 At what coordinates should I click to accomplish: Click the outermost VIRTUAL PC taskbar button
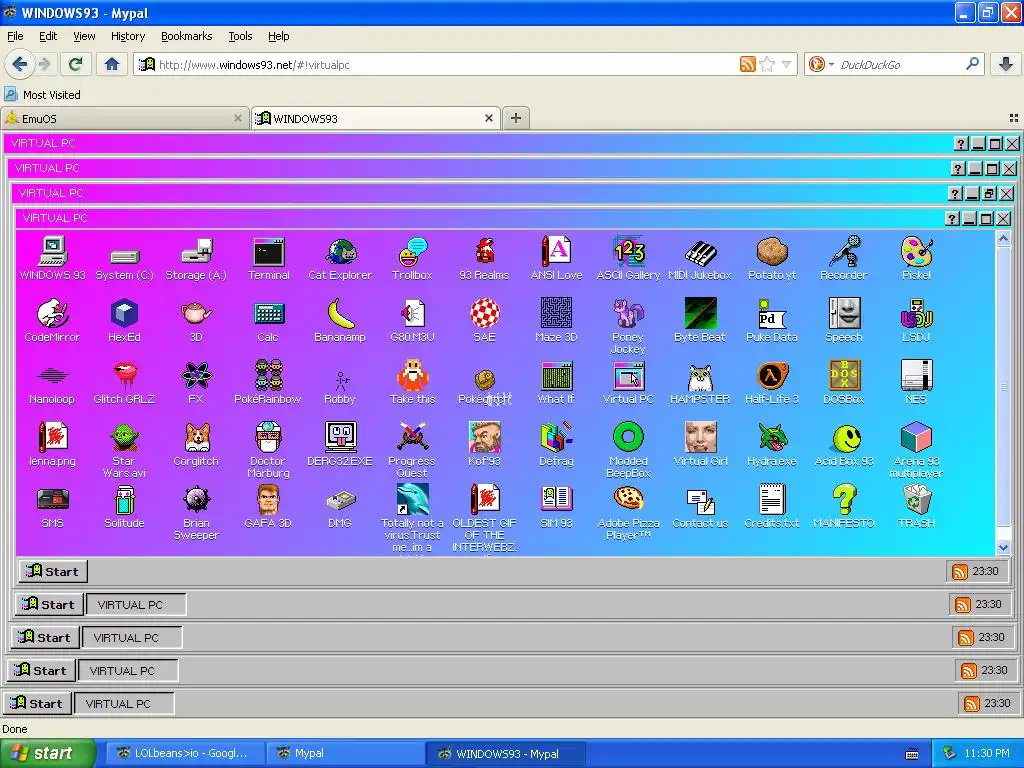tap(123, 703)
